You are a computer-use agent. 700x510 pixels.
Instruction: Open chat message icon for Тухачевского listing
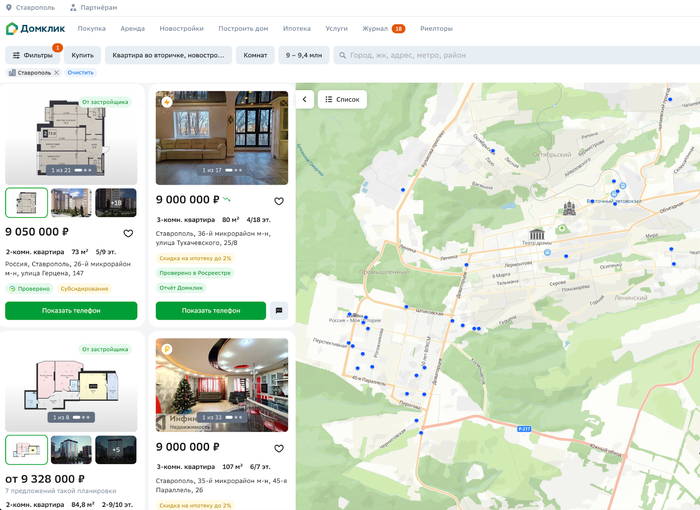(279, 310)
